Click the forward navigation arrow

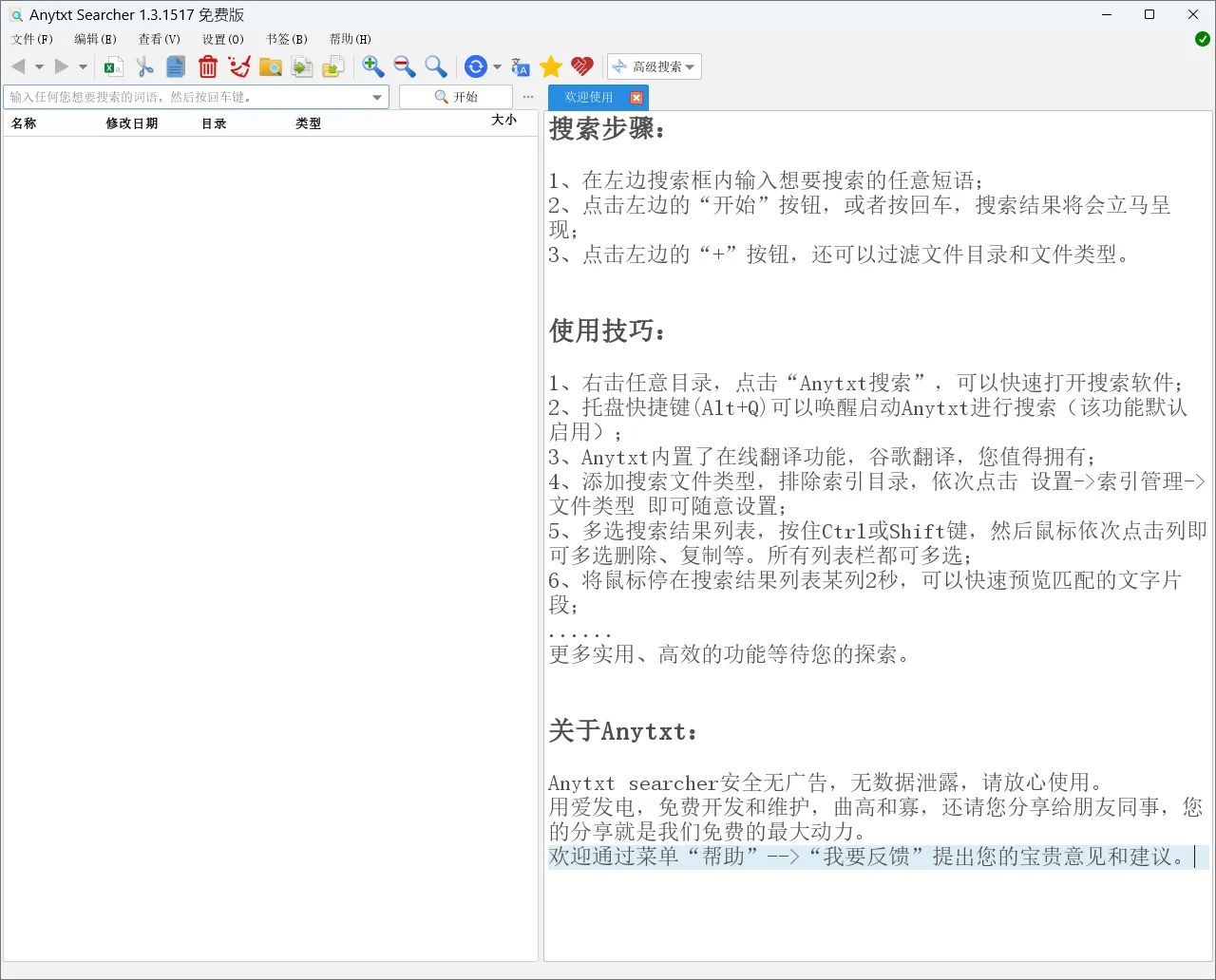click(62, 66)
